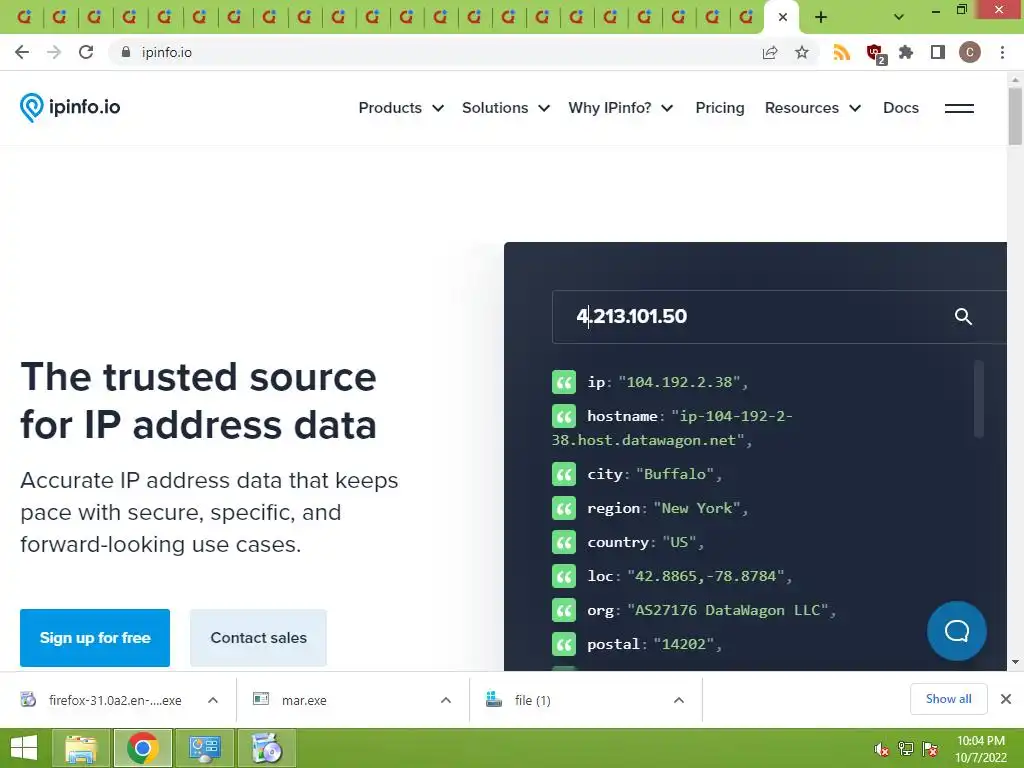Open the Extensions puzzle icon
The image size is (1024, 768).
pos(906,52)
